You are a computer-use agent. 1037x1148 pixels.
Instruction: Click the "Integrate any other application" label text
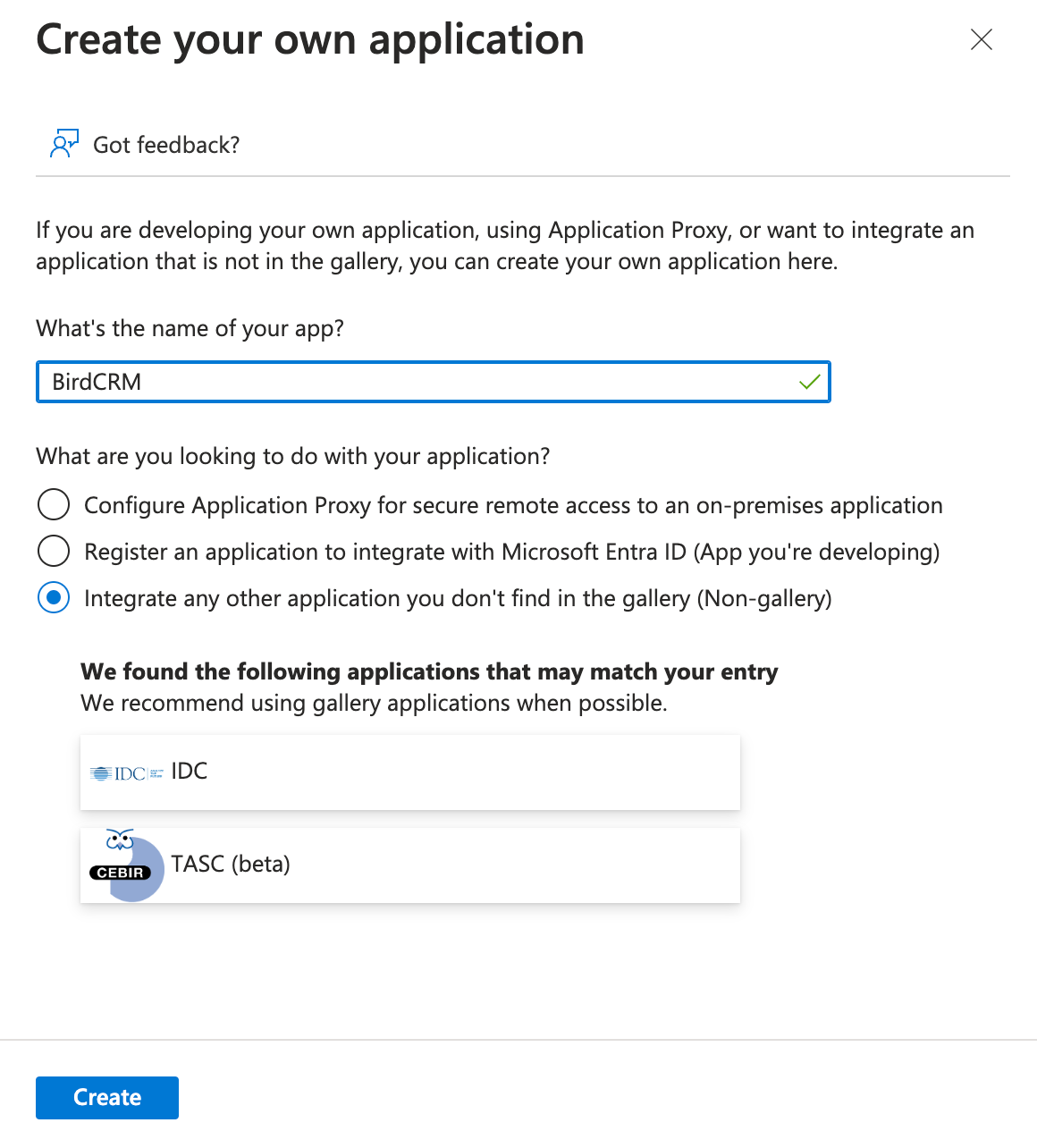click(458, 599)
